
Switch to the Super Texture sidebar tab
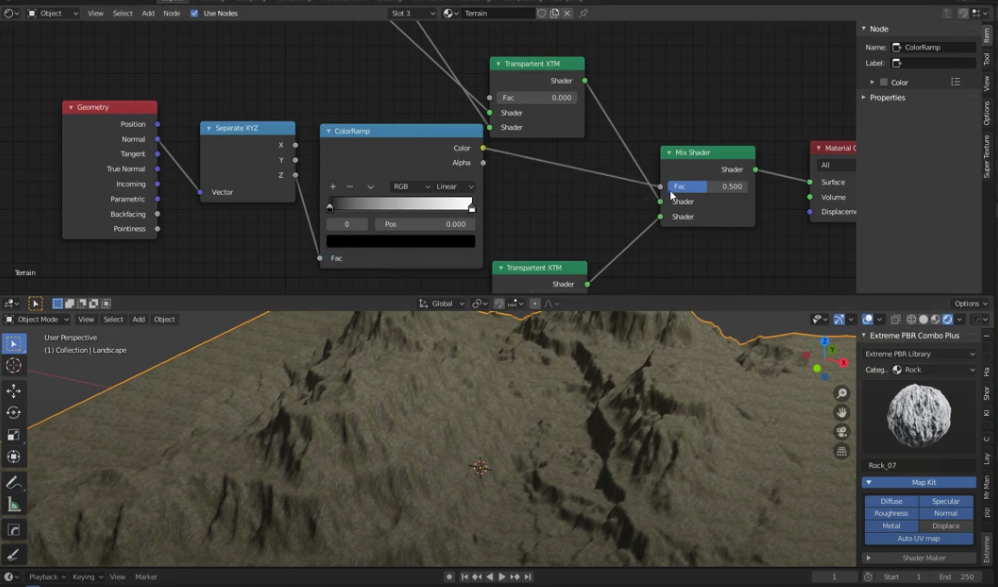(x=987, y=157)
